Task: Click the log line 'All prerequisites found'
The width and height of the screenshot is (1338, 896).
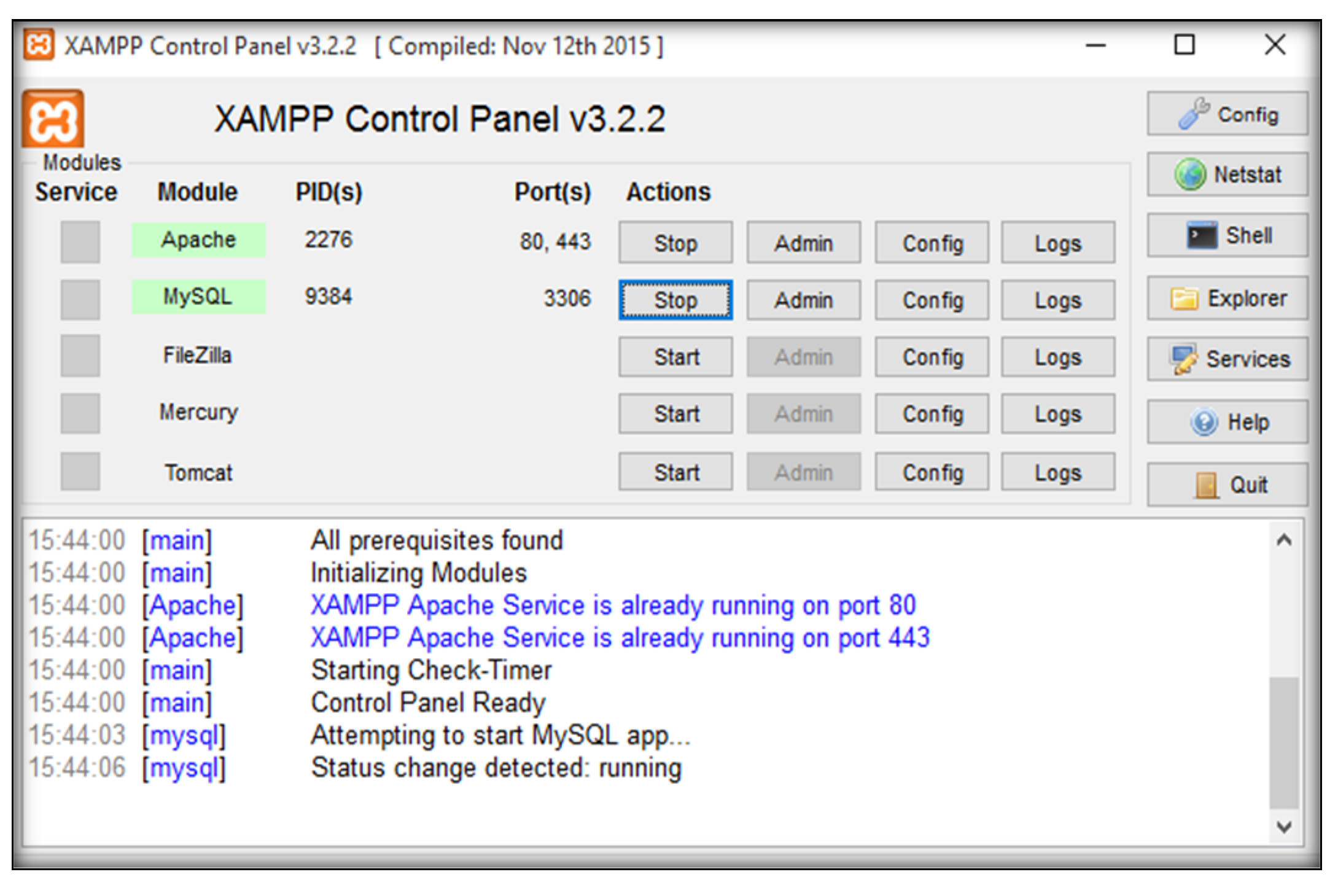Action: (x=437, y=540)
